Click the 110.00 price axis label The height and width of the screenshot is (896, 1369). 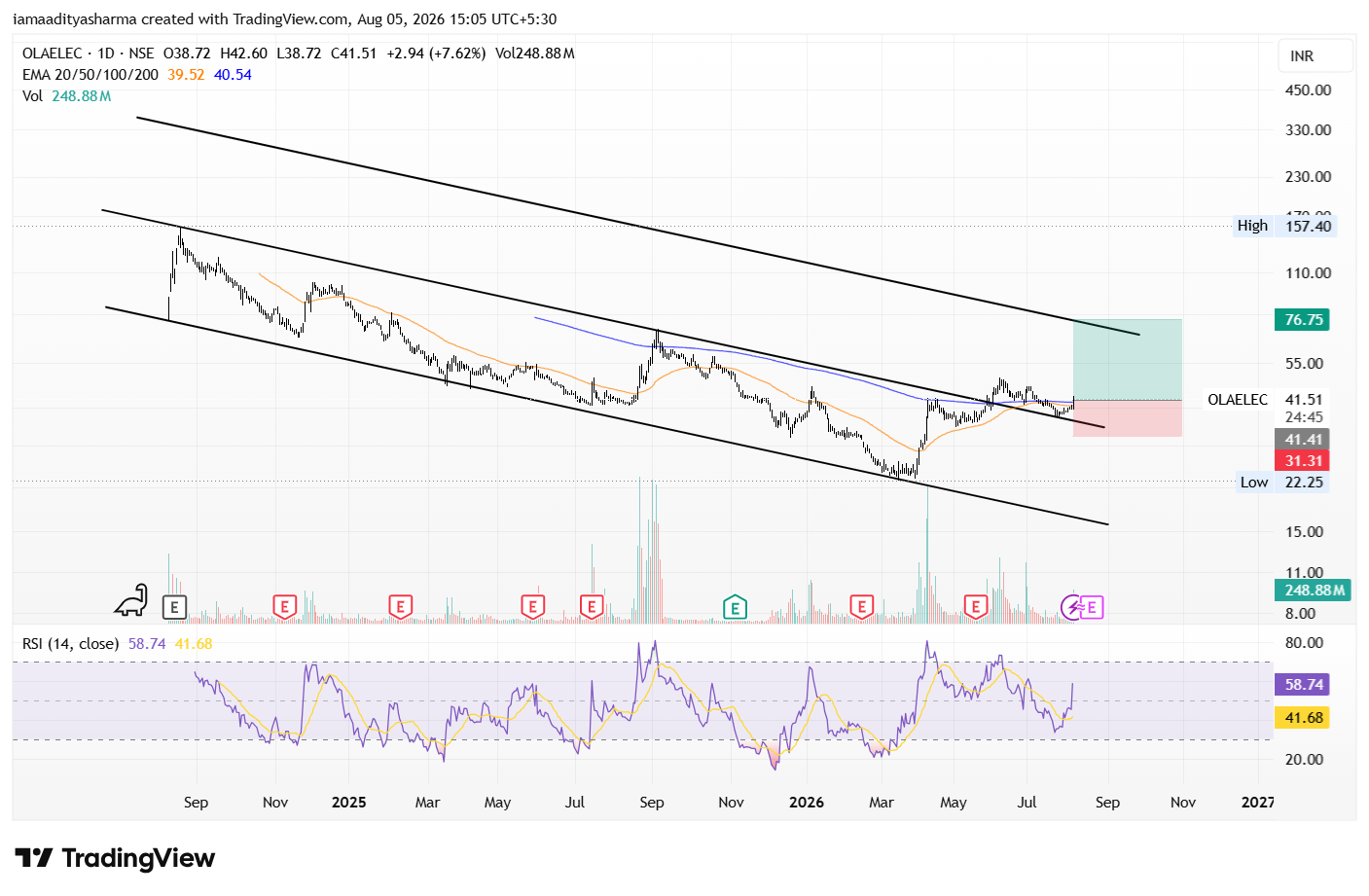1308,273
